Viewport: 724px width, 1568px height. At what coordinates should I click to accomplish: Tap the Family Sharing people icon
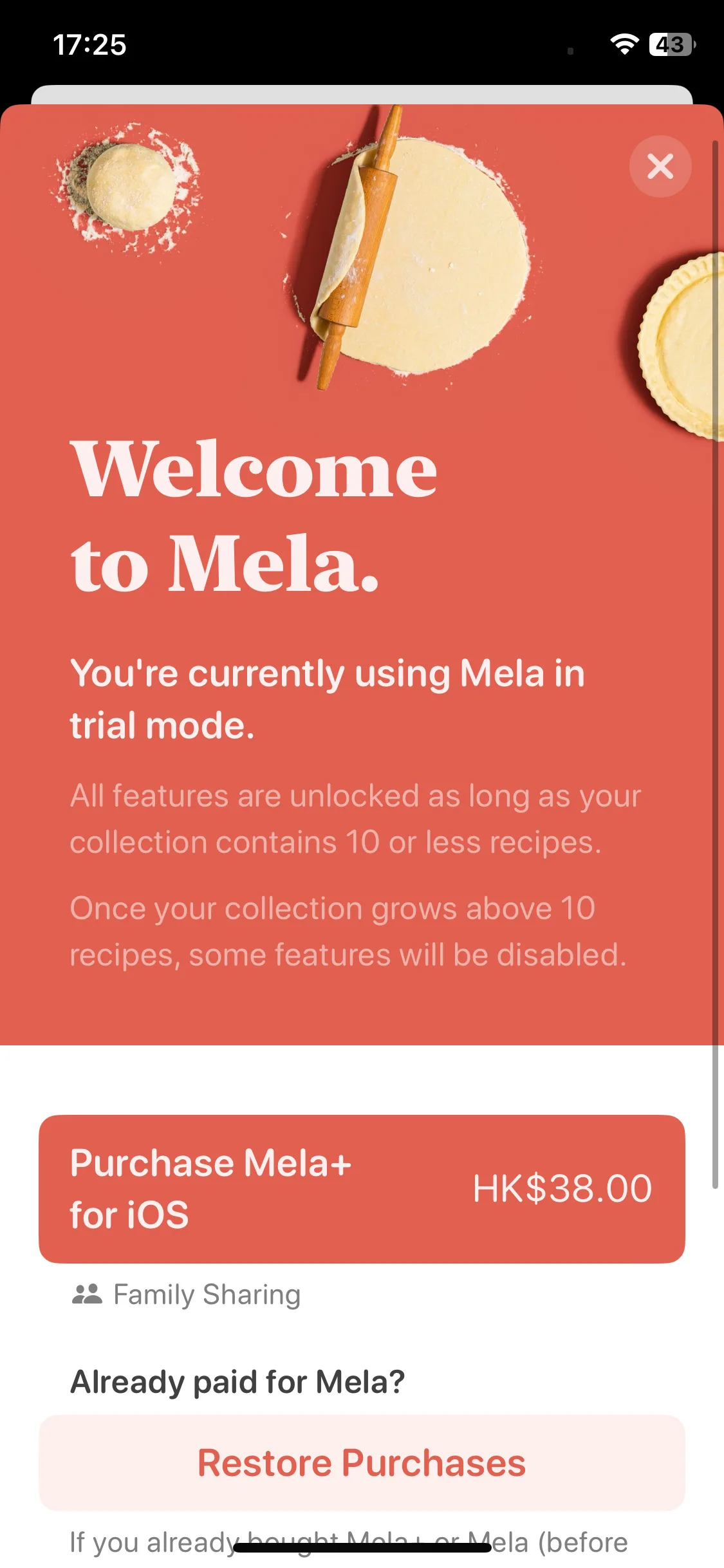click(x=87, y=1294)
